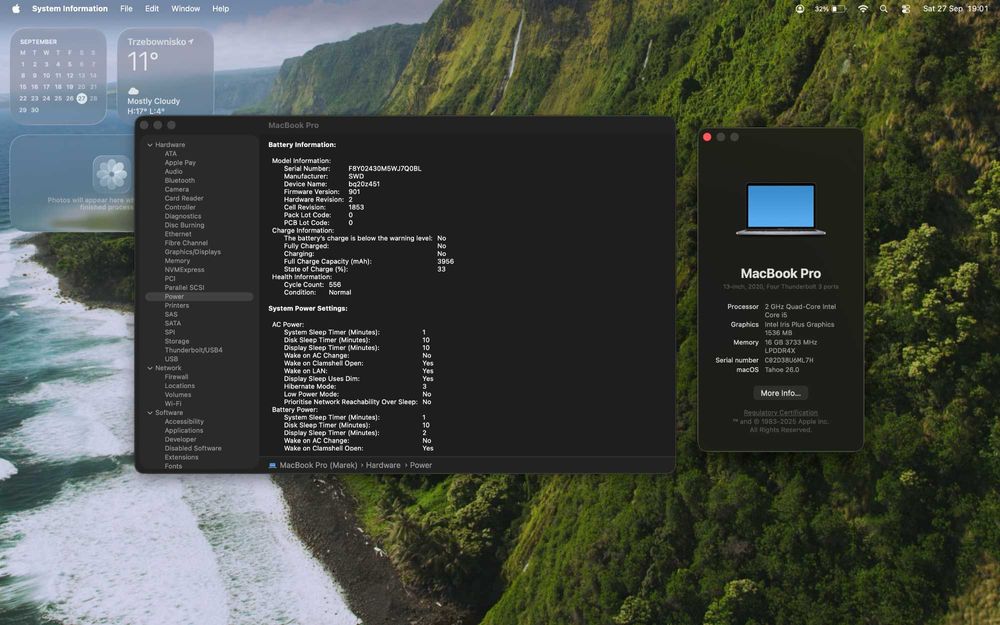Open the Regulatory Certification link
This screenshot has height=625, width=1000.
pyautogui.click(x=780, y=413)
